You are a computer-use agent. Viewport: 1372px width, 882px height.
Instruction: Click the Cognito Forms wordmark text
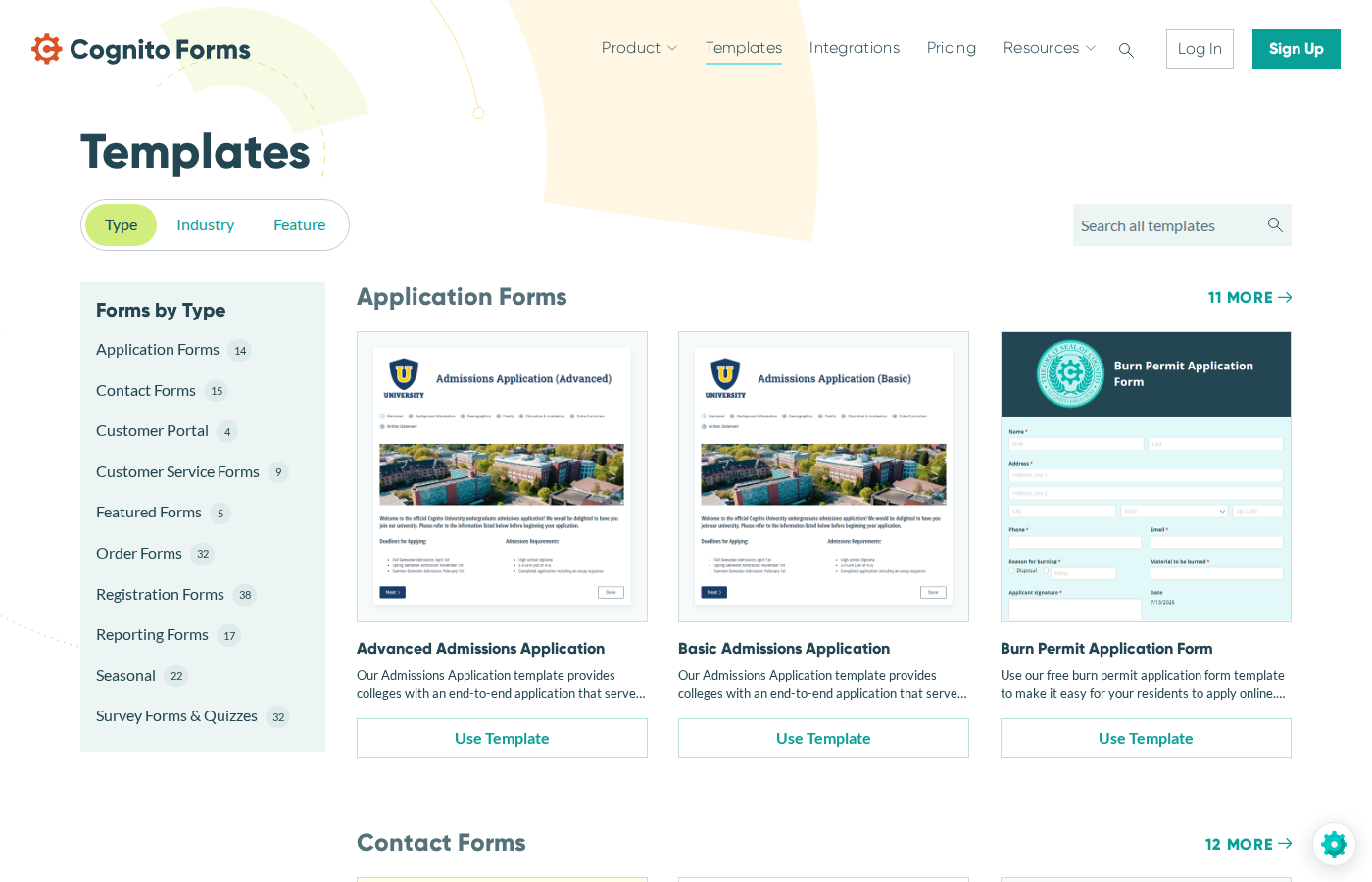pyautogui.click(x=160, y=50)
